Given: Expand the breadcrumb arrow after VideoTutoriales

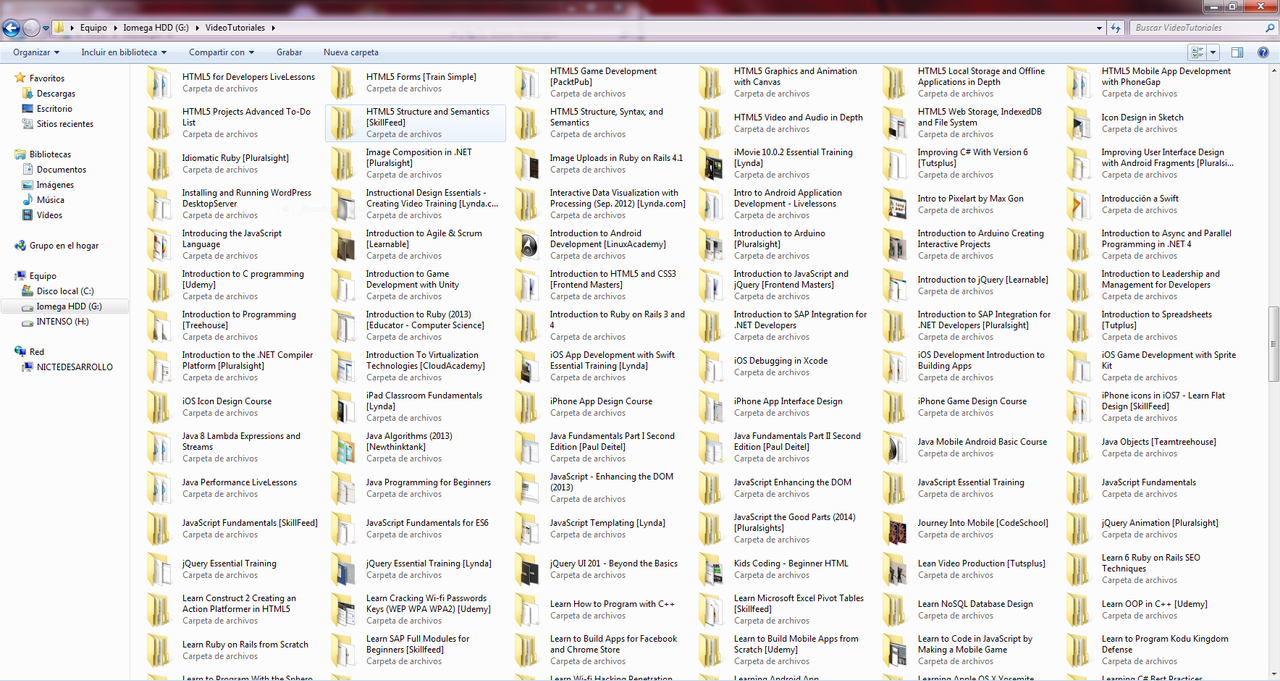Looking at the screenshot, I should pos(275,28).
